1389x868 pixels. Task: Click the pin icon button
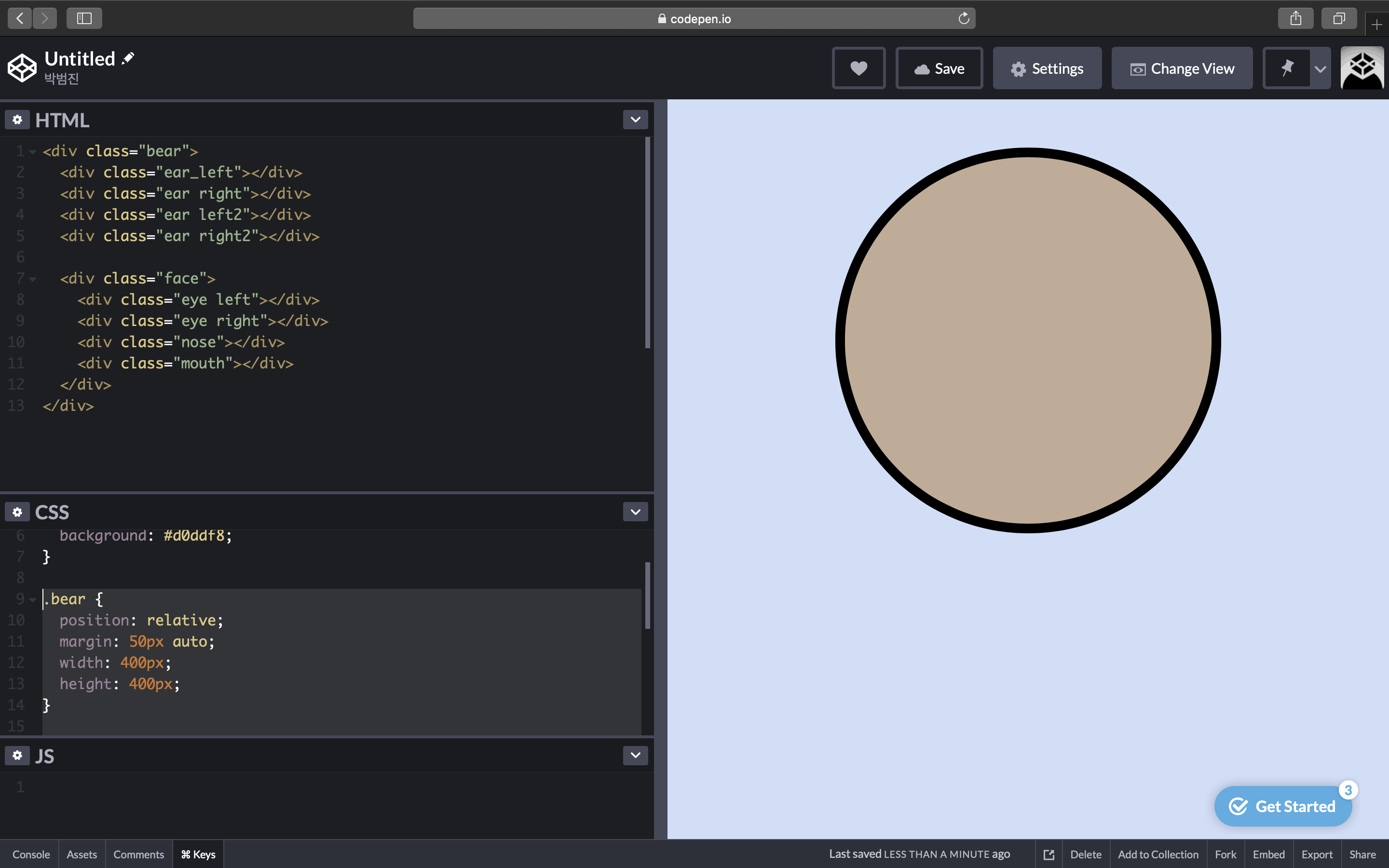1287,68
